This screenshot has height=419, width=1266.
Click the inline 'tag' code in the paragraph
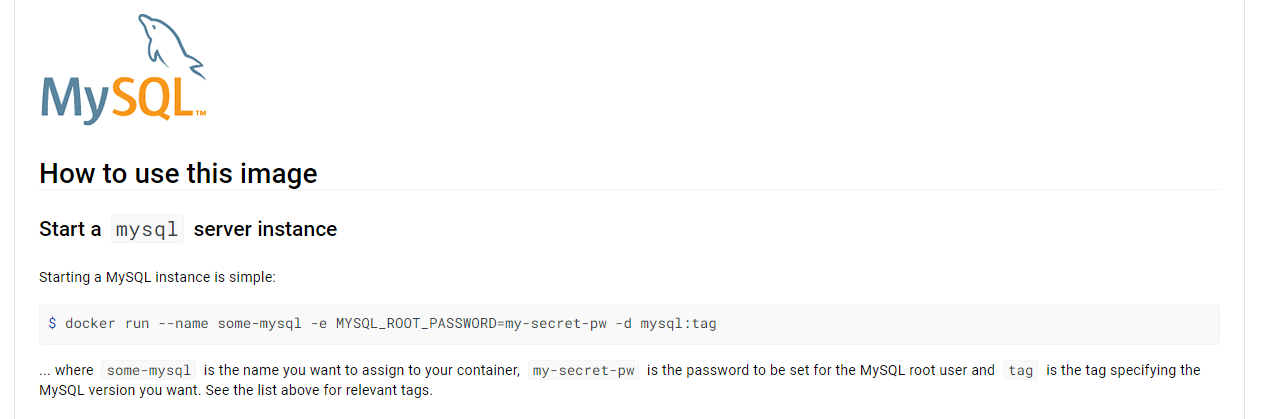tap(1021, 370)
